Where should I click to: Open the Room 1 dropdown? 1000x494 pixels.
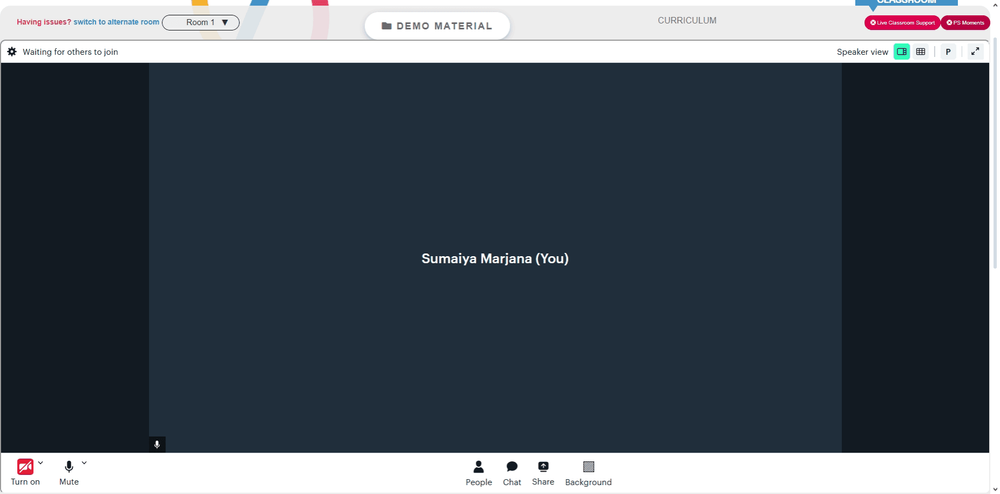(x=201, y=22)
